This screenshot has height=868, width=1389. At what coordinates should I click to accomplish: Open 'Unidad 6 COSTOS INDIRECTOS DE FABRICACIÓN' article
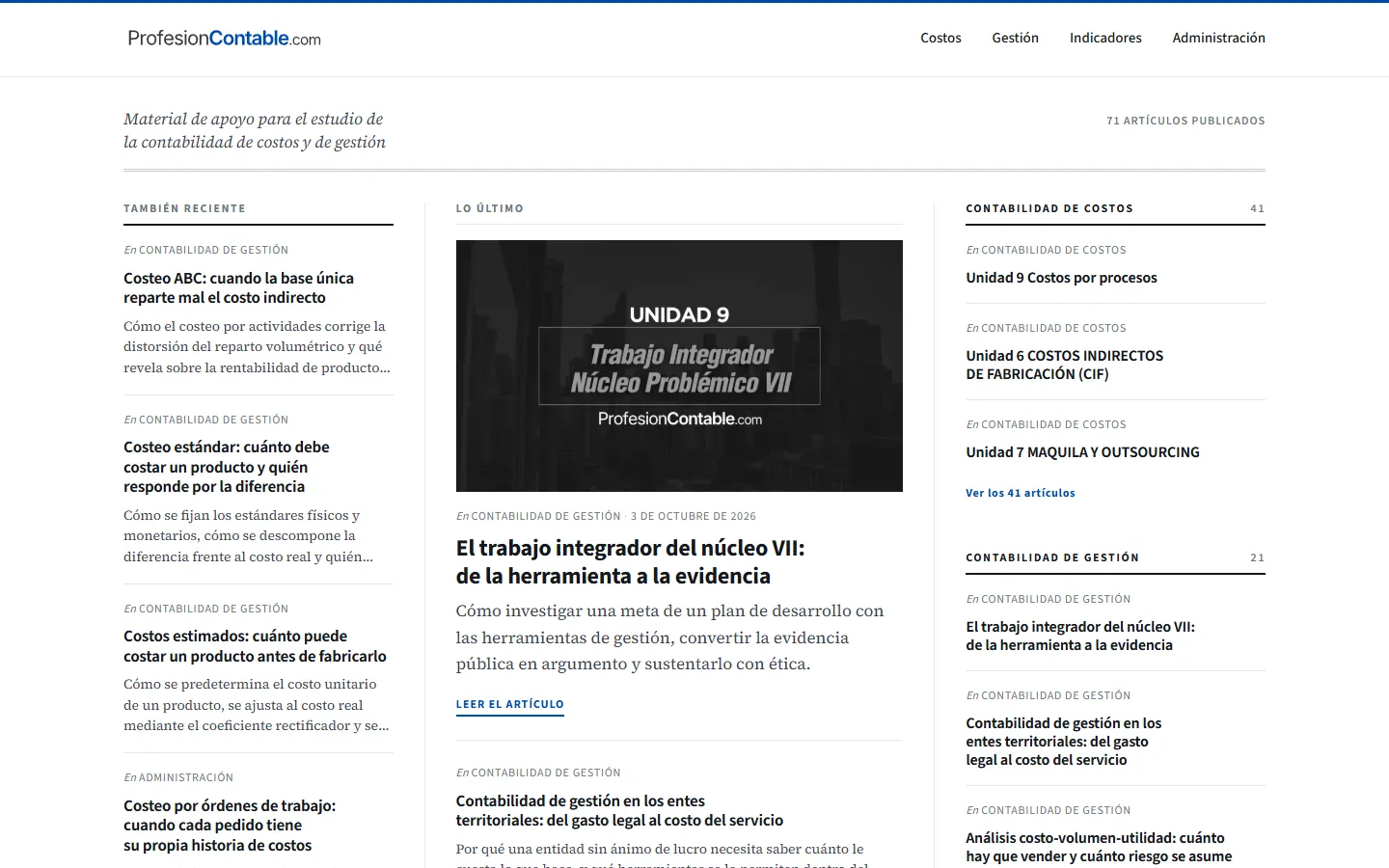tap(1065, 365)
